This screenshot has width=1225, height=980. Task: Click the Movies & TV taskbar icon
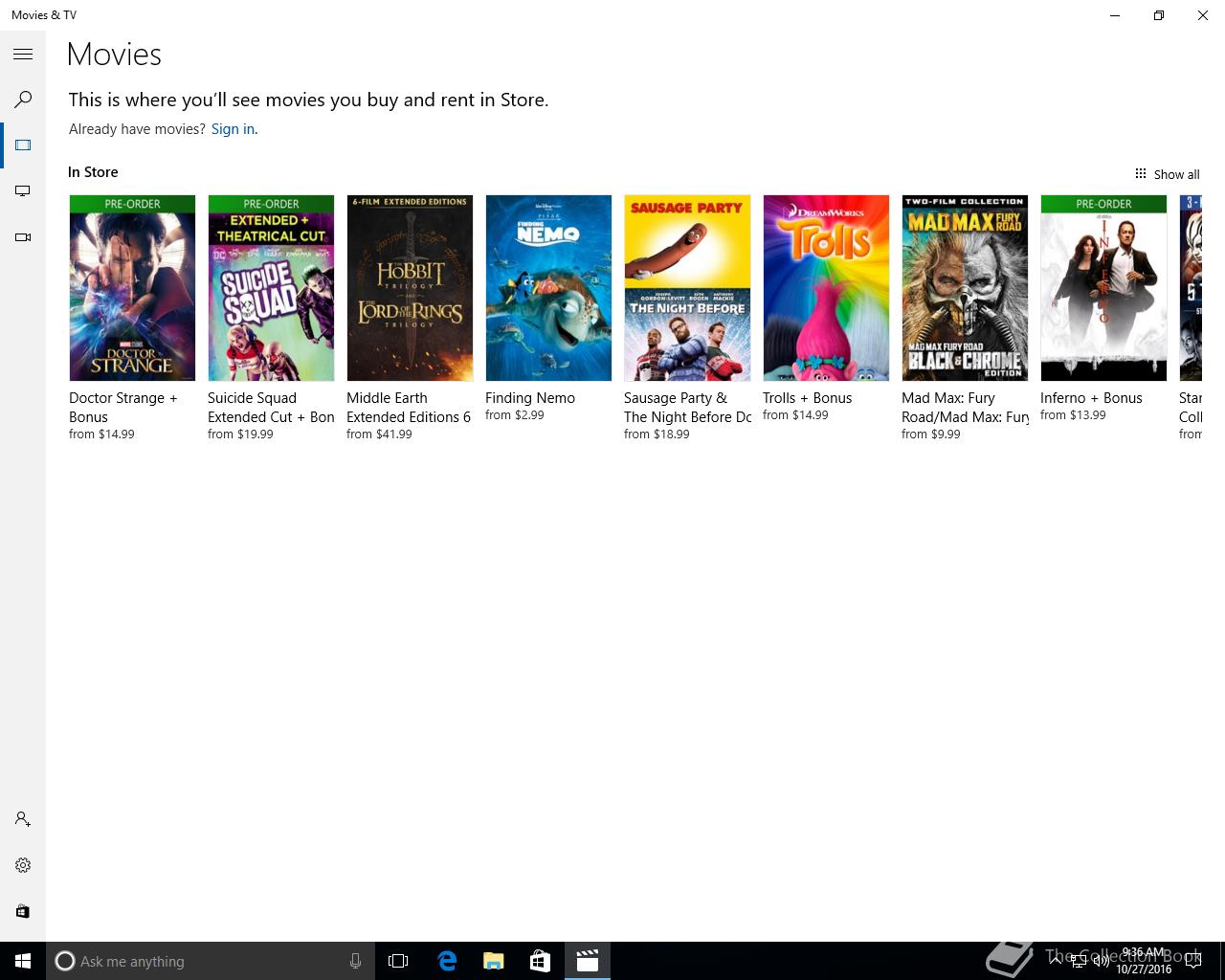pos(588,961)
